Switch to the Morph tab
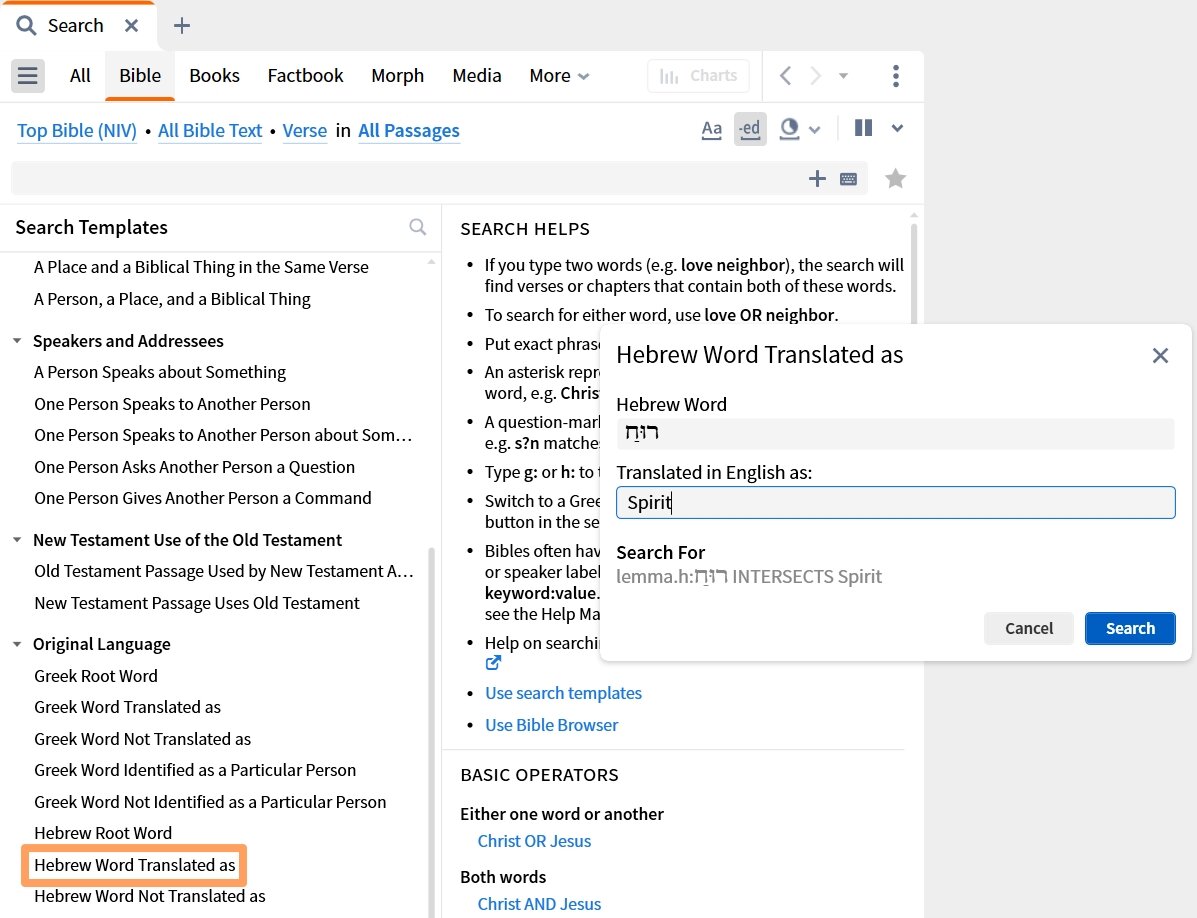 point(398,76)
